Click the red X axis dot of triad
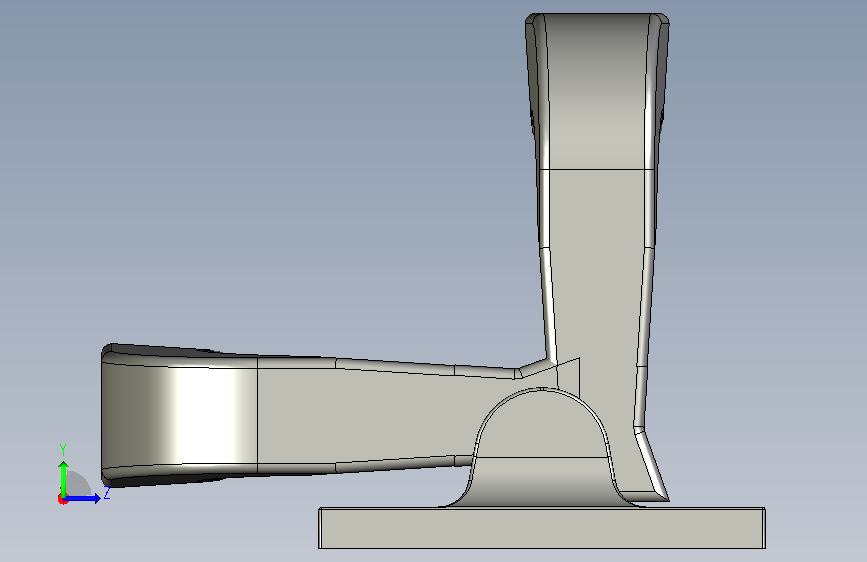The image size is (867, 562). pos(62,499)
